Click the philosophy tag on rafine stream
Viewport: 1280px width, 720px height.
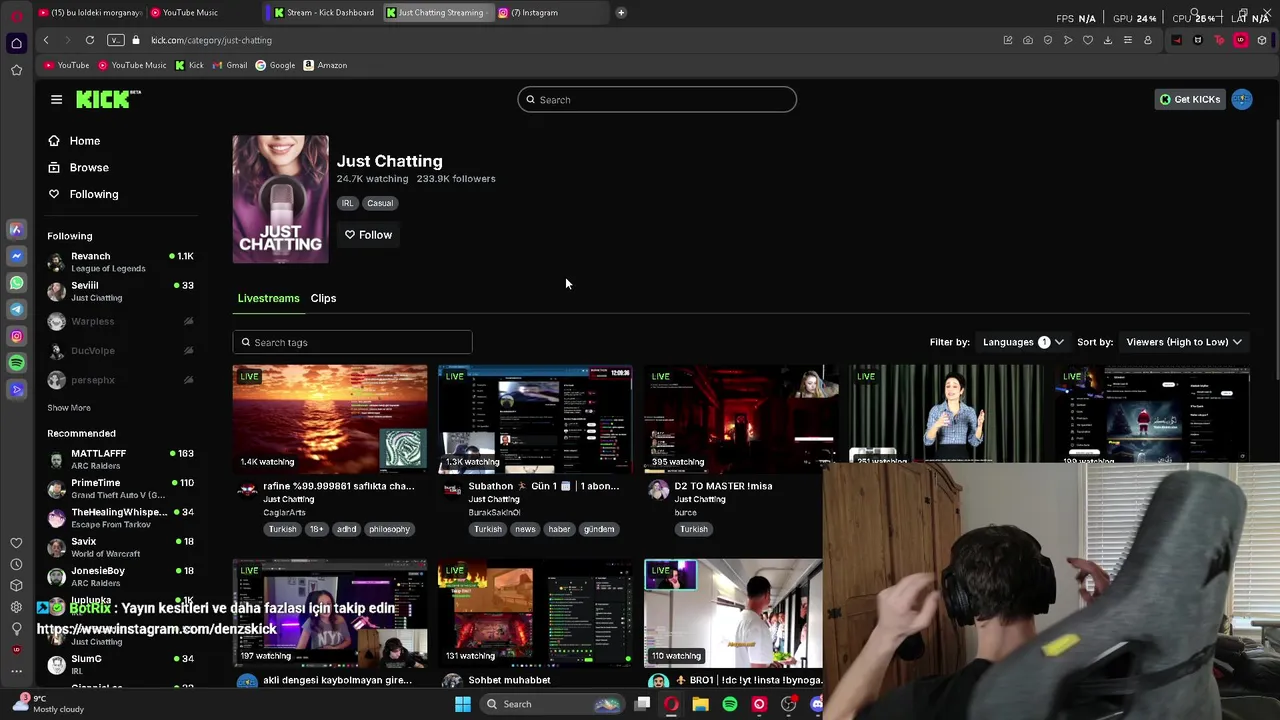[x=389, y=529]
